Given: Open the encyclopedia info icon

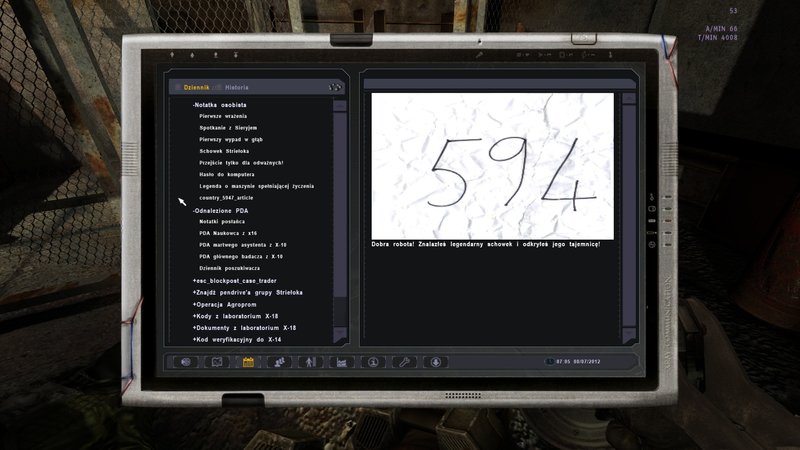Looking at the screenshot, I should (373, 361).
